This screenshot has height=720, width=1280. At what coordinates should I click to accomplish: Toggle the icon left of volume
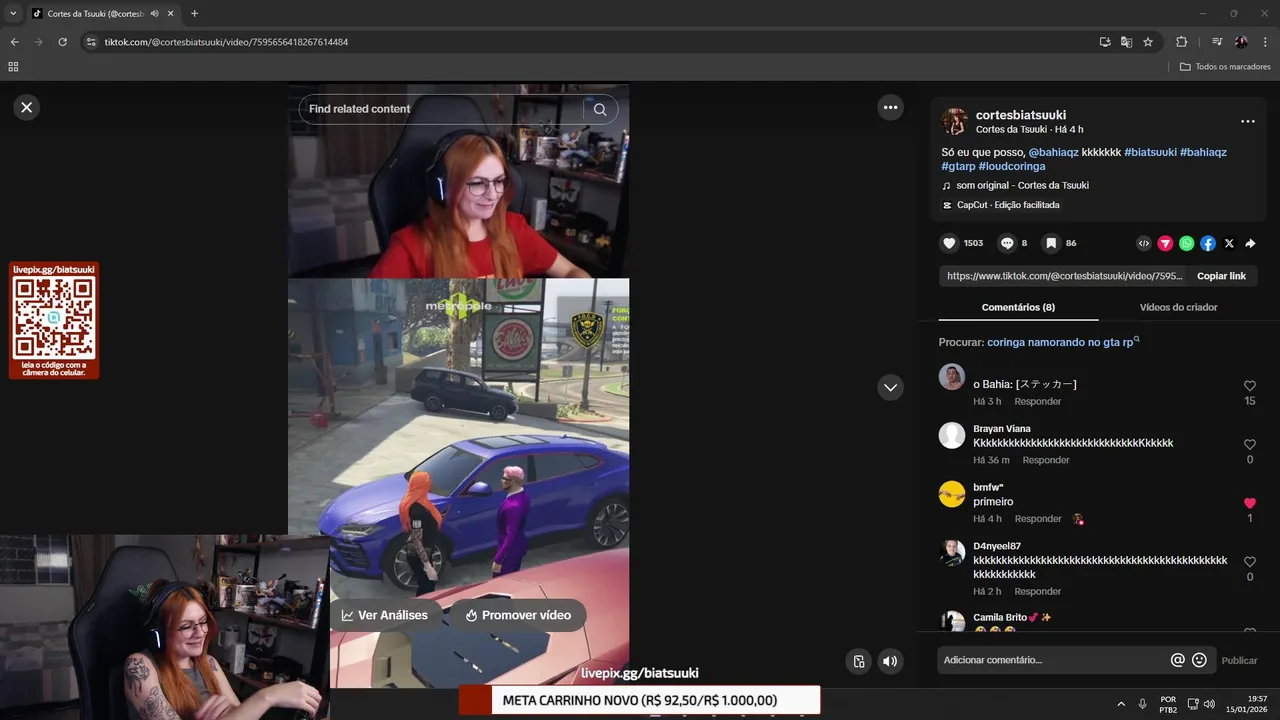(858, 661)
